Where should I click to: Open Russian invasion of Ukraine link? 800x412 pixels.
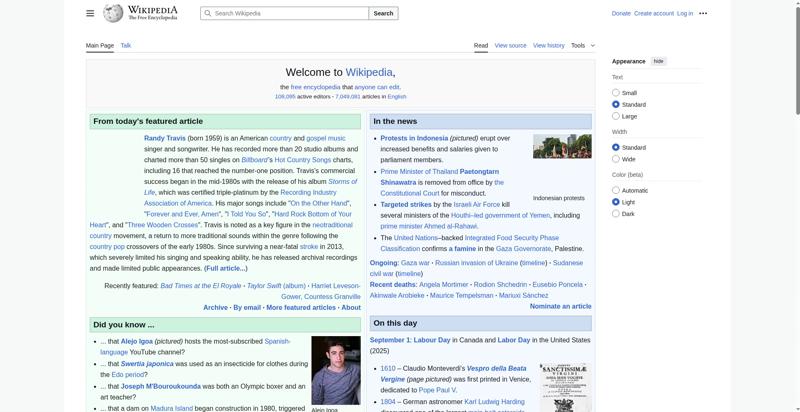[476, 263]
